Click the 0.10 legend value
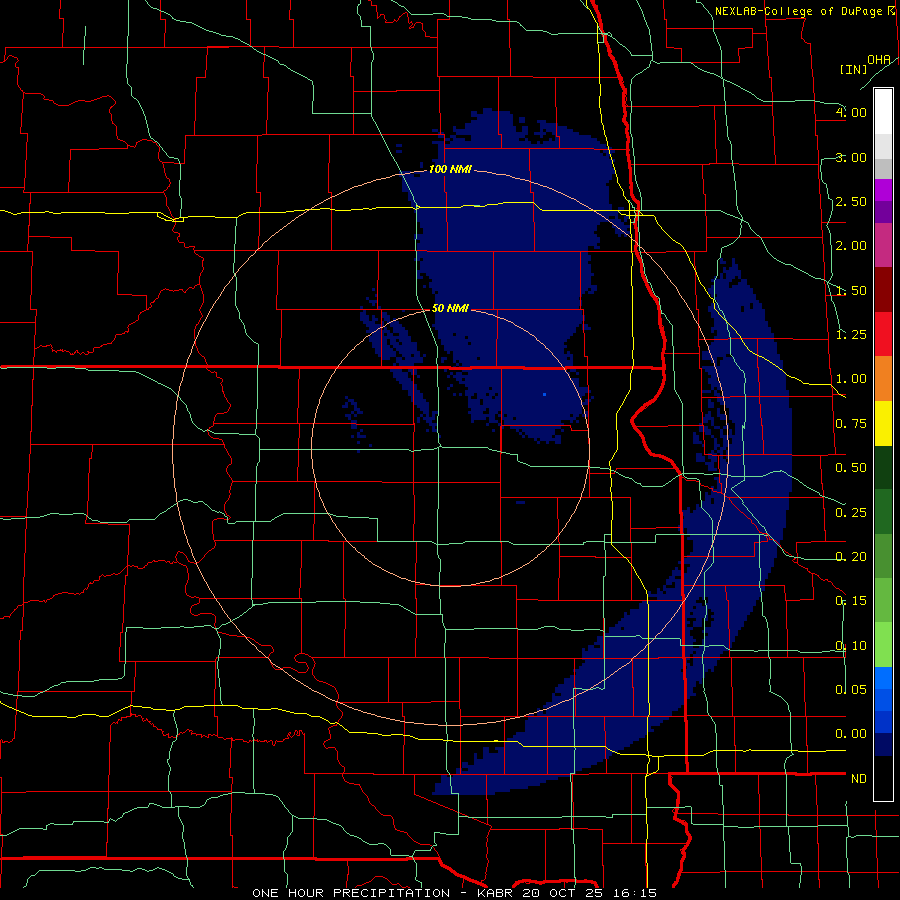The width and height of the screenshot is (900, 900). [851, 645]
